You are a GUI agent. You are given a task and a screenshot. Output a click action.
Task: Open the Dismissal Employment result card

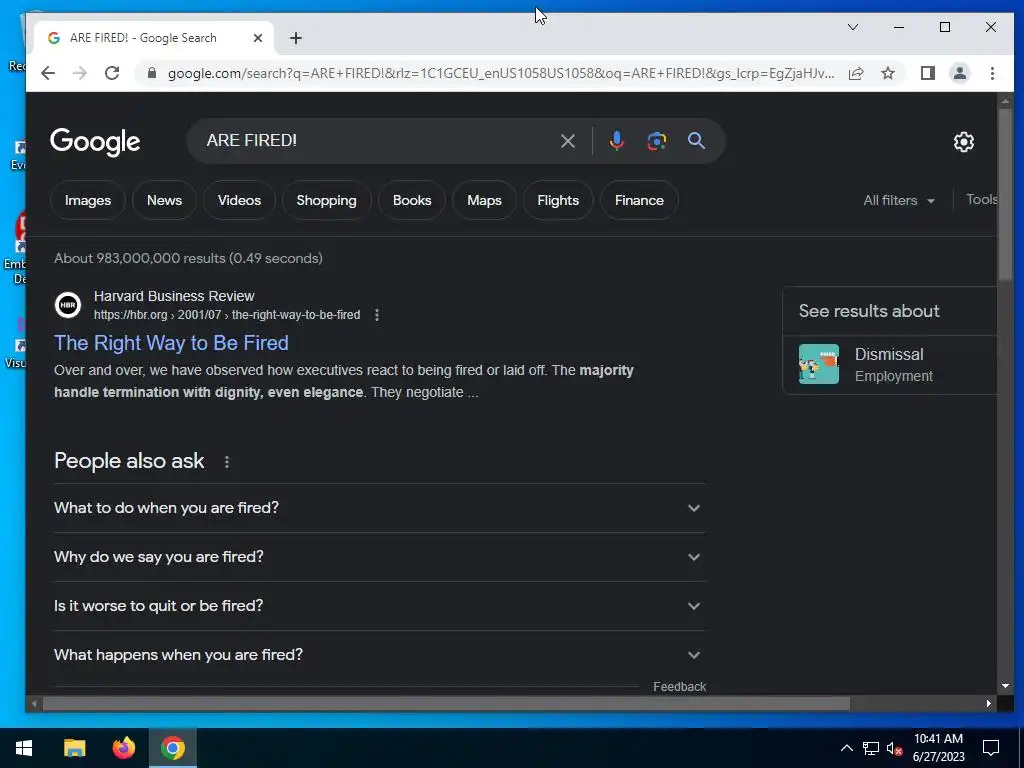(890, 365)
